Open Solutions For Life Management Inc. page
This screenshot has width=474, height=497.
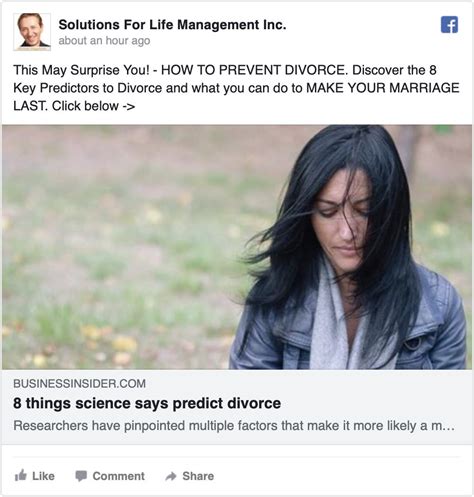(172, 25)
